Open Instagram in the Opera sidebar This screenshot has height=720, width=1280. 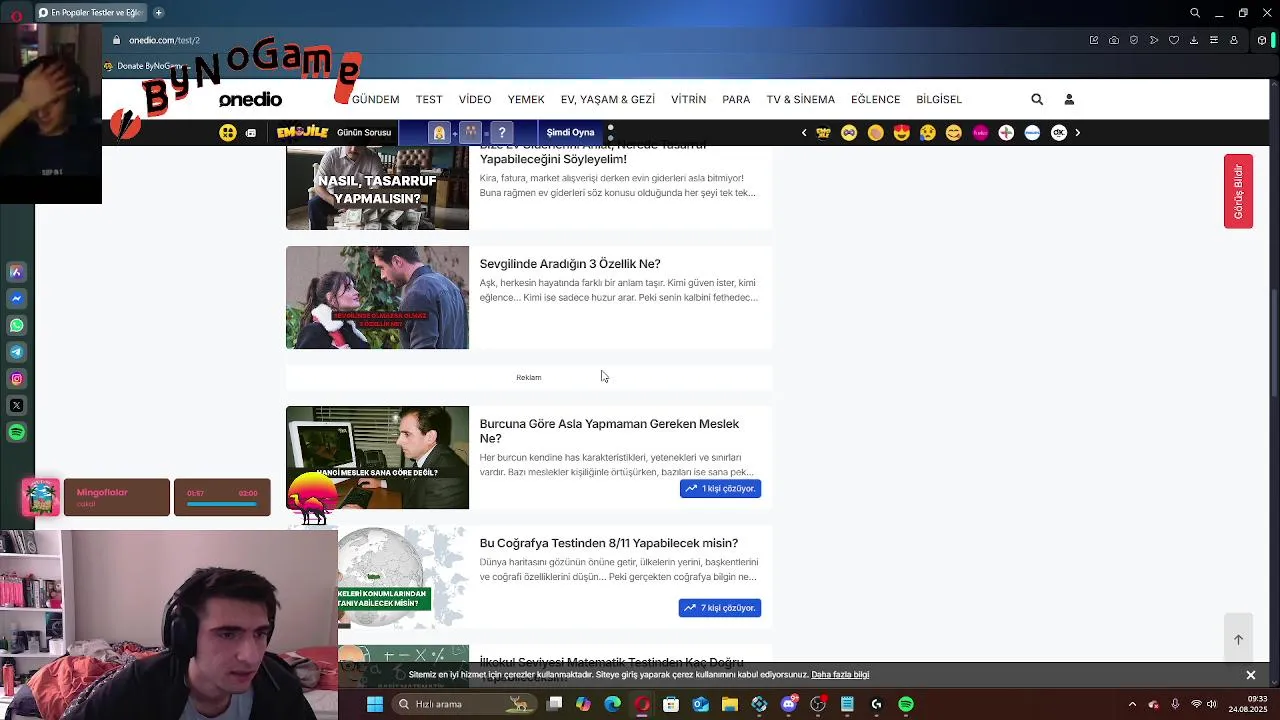point(17,379)
